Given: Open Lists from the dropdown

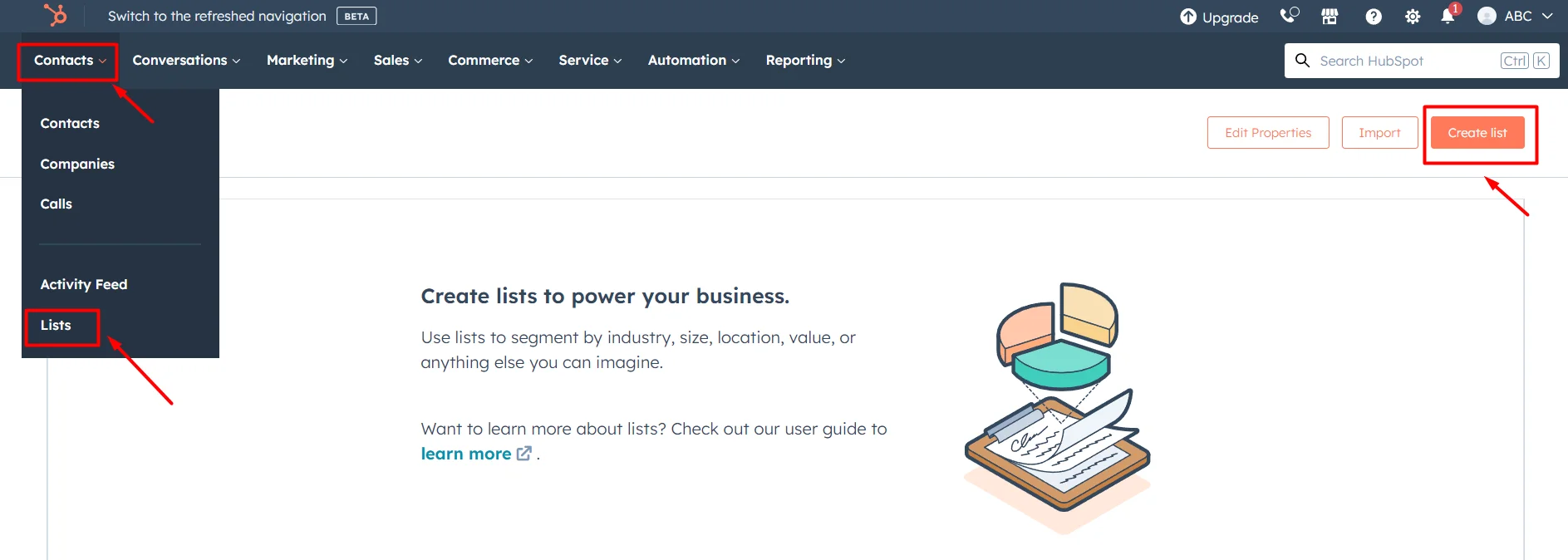Looking at the screenshot, I should click(56, 325).
